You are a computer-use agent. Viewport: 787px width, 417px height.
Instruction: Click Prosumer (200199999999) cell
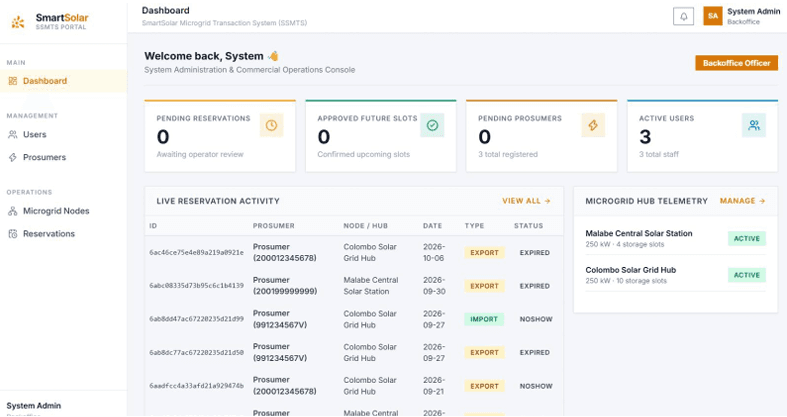[x=285, y=286]
